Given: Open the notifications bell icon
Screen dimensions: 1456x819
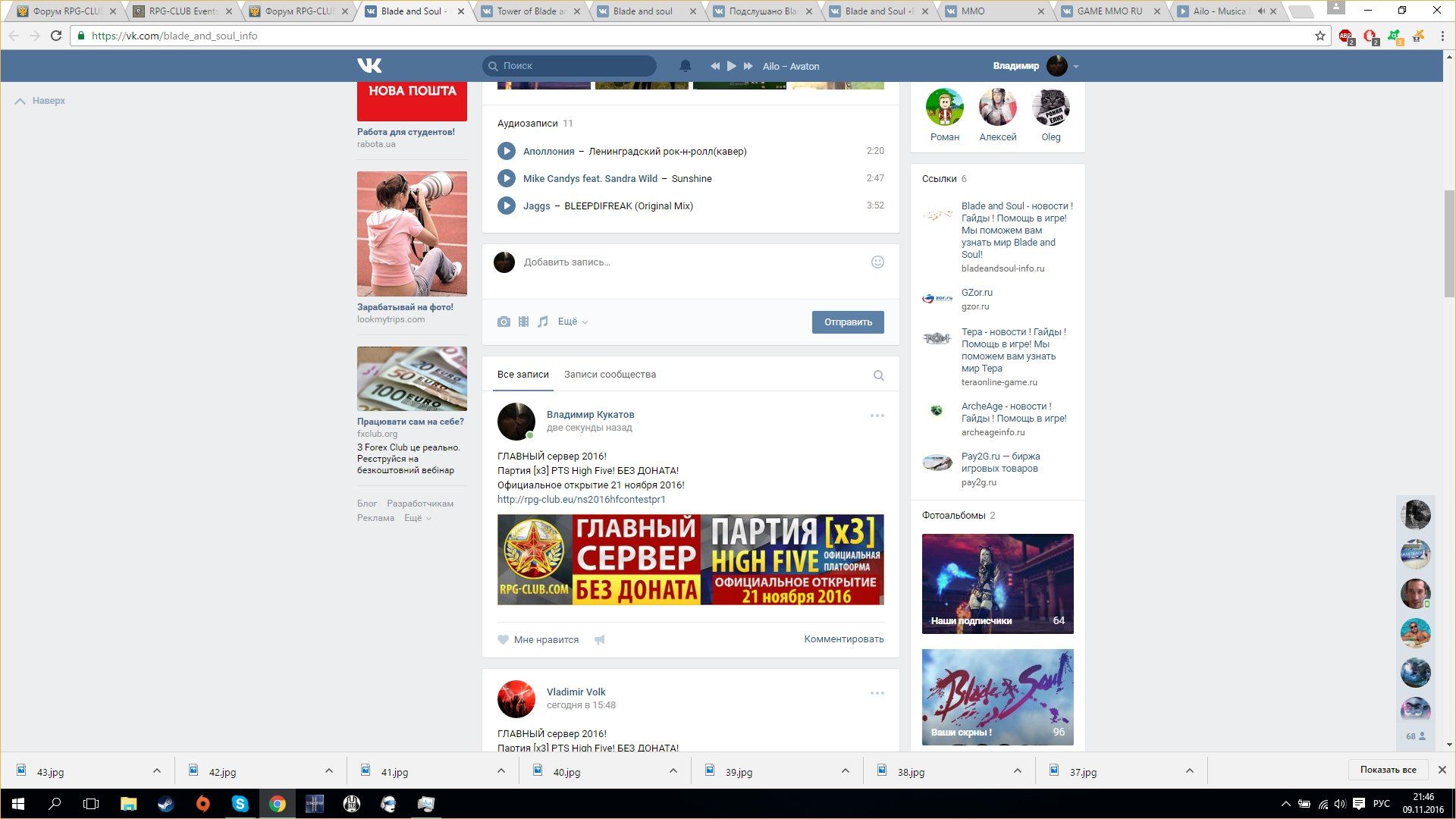Looking at the screenshot, I should (x=685, y=66).
